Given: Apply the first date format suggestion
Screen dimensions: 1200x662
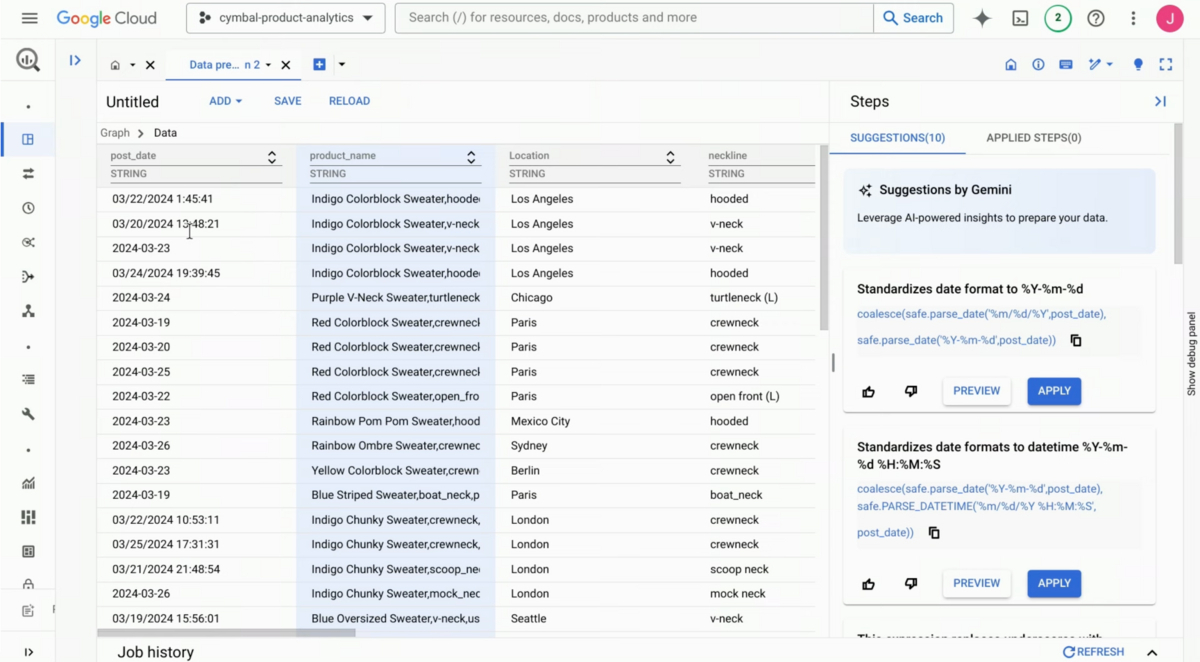Looking at the screenshot, I should pyautogui.click(x=1054, y=391).
